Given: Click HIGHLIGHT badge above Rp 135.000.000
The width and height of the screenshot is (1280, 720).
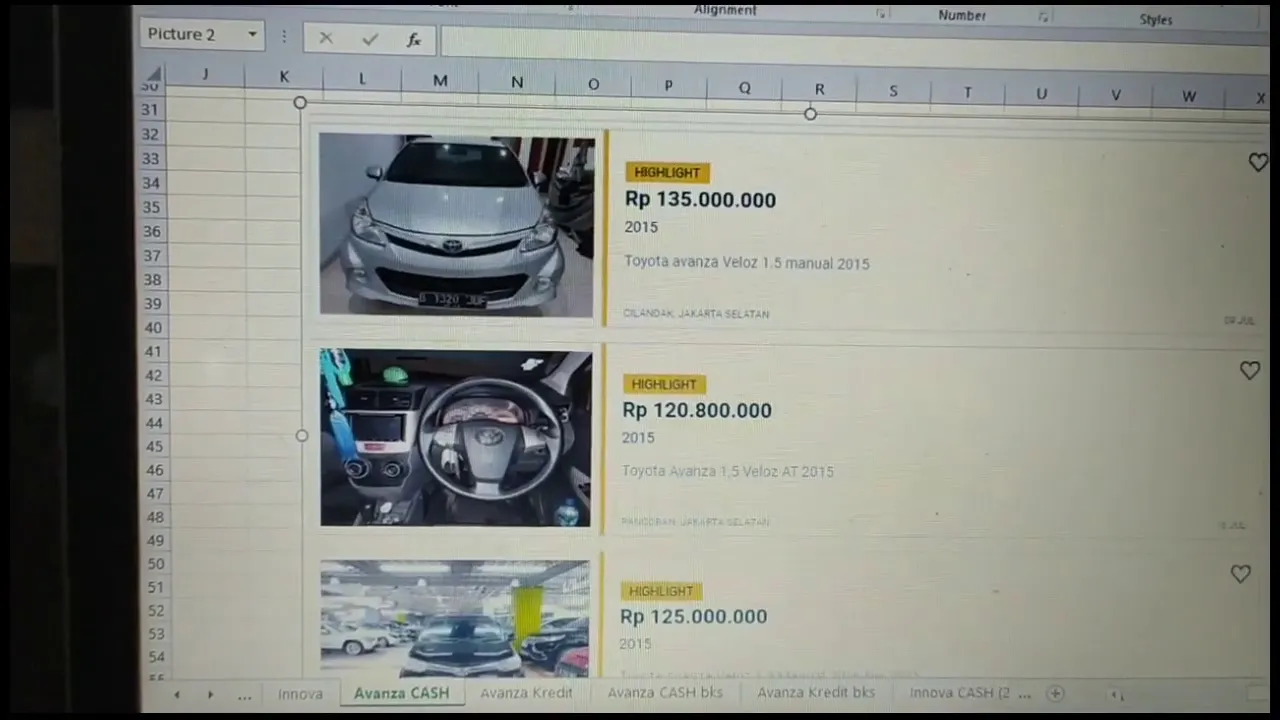Looking at the screenshot, I should 667,172.
